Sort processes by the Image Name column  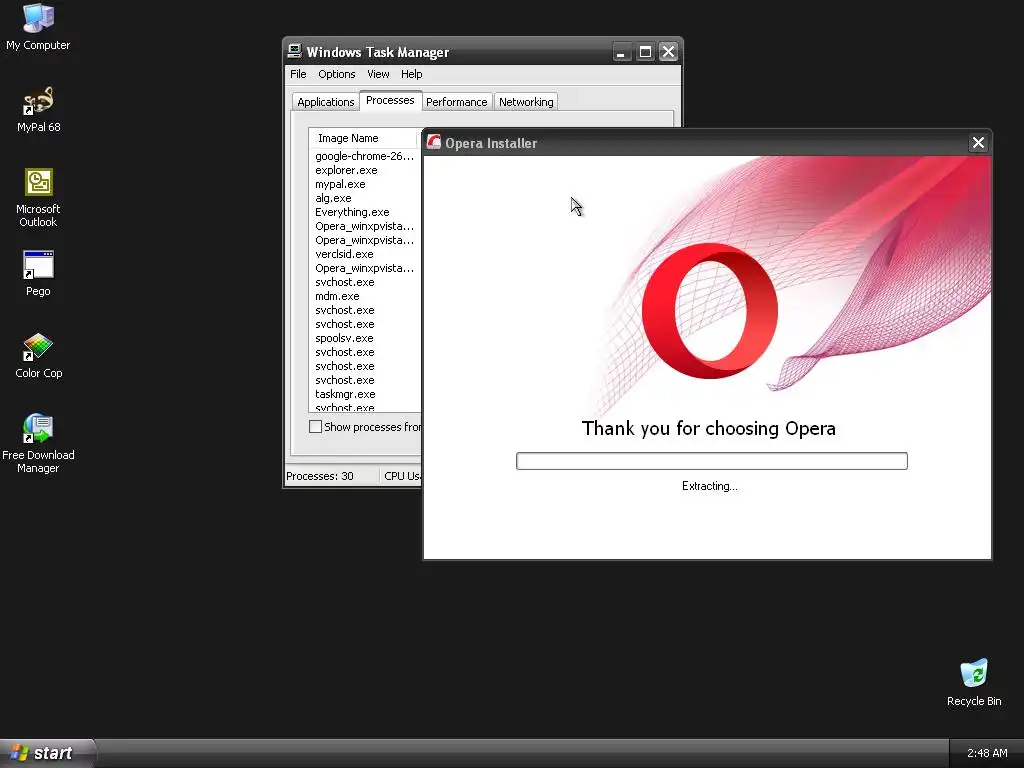click(x=362, y=138)
